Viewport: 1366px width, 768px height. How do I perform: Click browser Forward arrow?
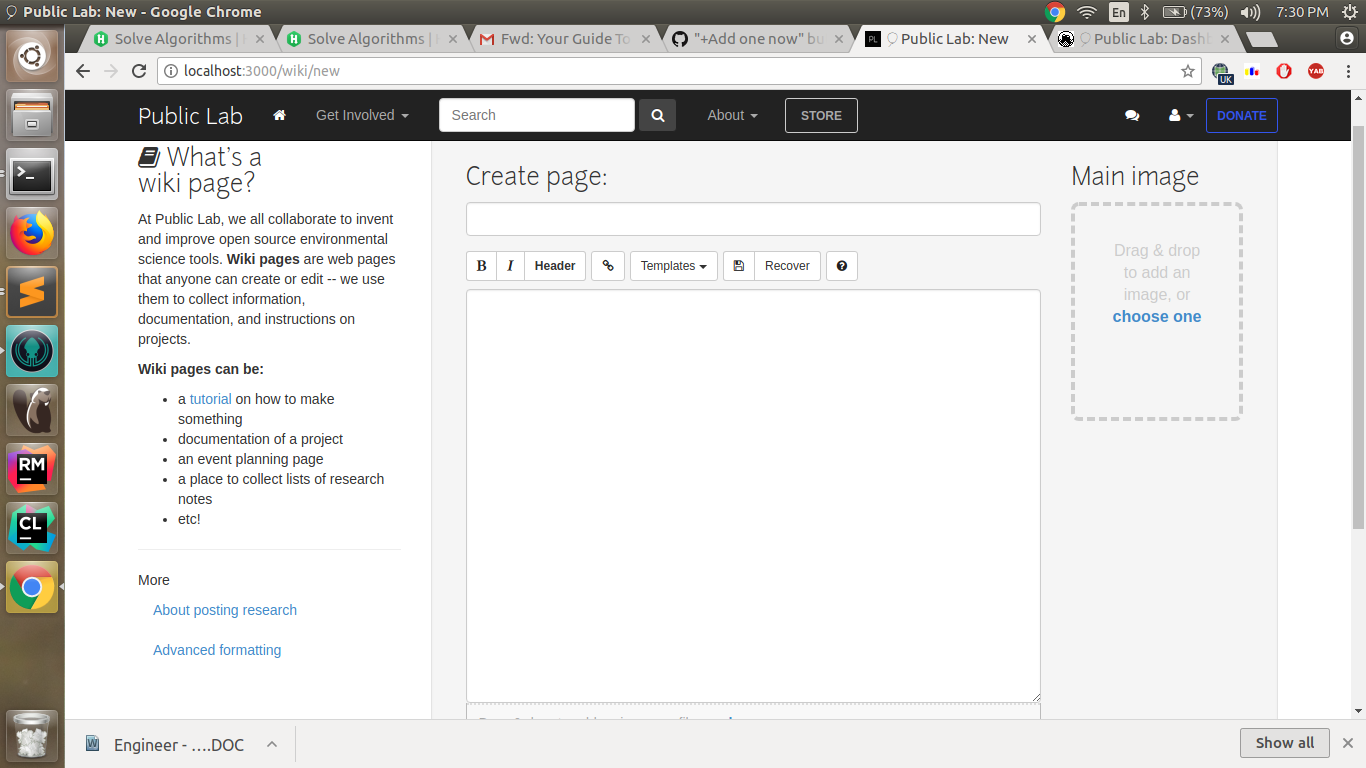pos(111,71)
